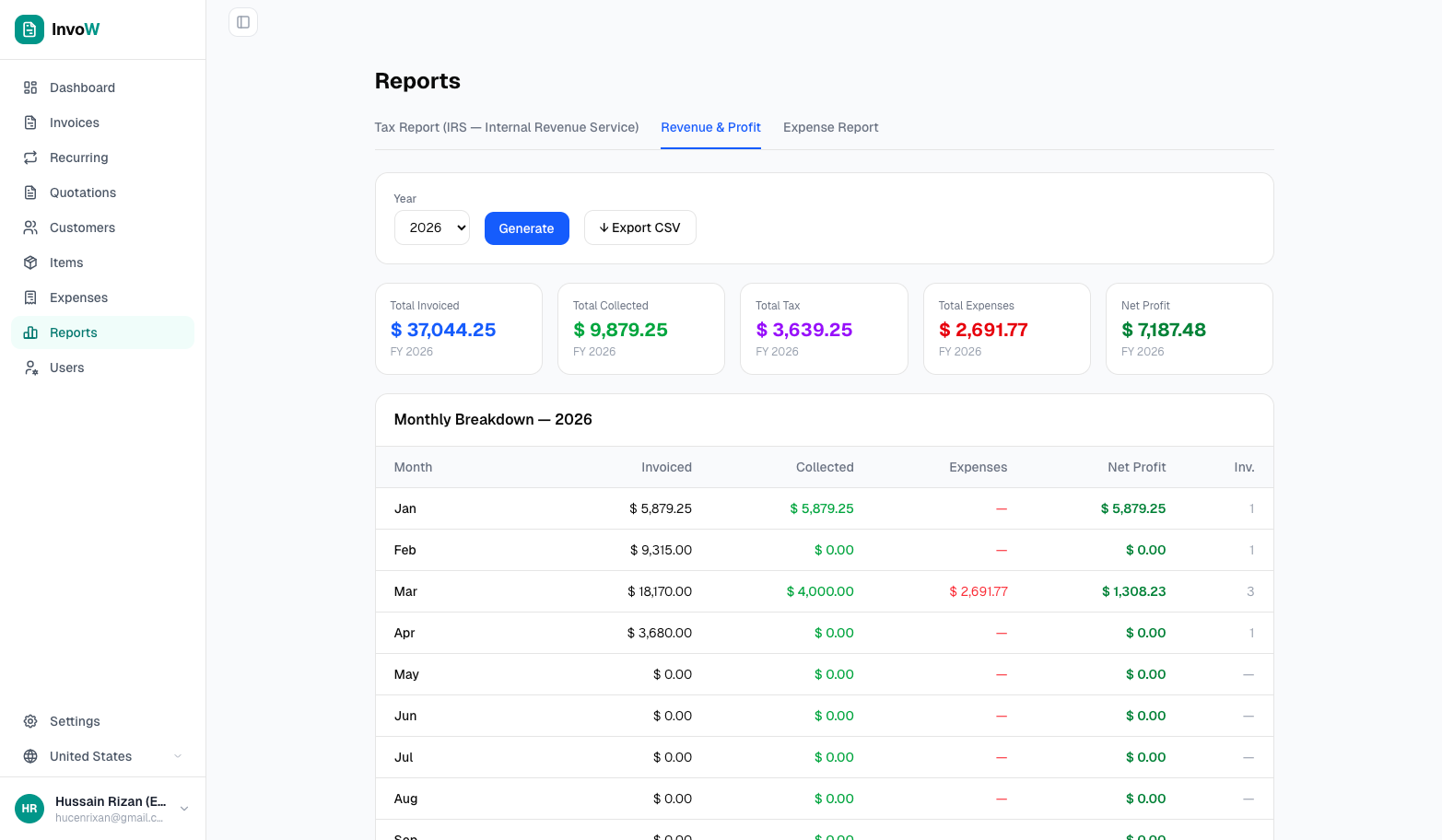The width and height of the screenshot is (1442, 840).
Task: Click the Collected column header
Action: click(825, 467)
